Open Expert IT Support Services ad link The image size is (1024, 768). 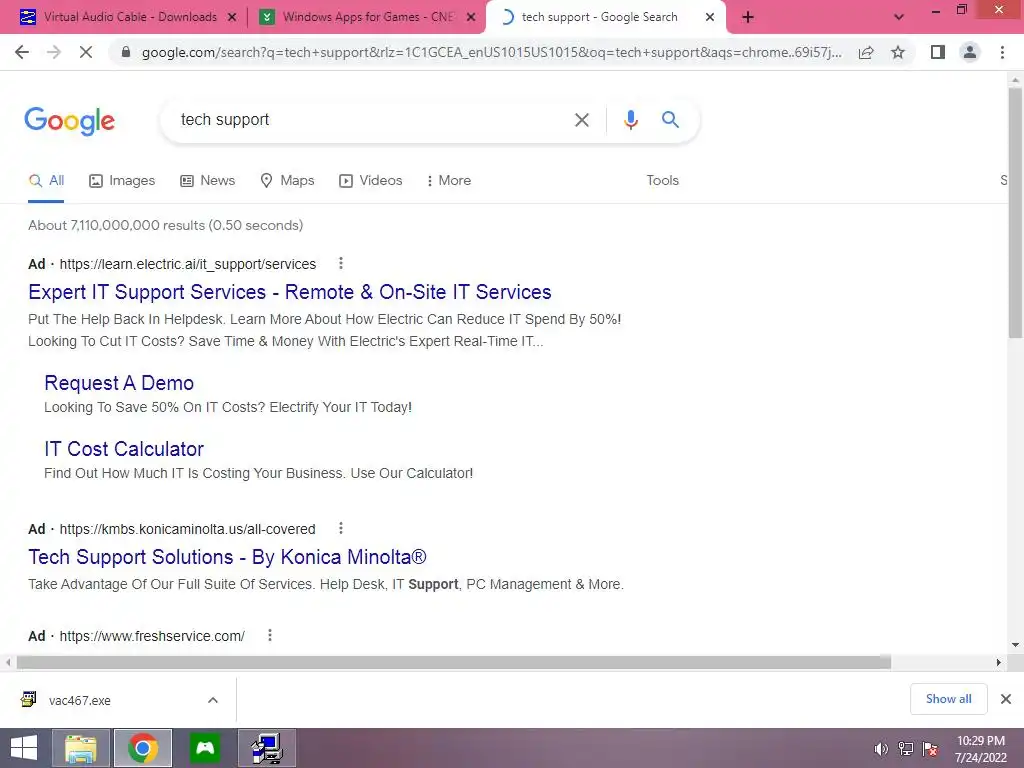coord(289,292)
